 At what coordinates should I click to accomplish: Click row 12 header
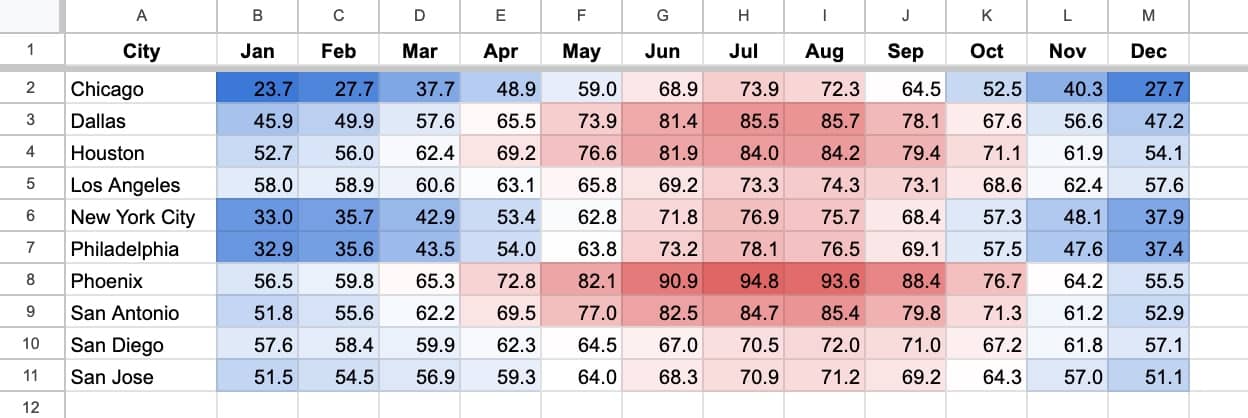(30, 407)
